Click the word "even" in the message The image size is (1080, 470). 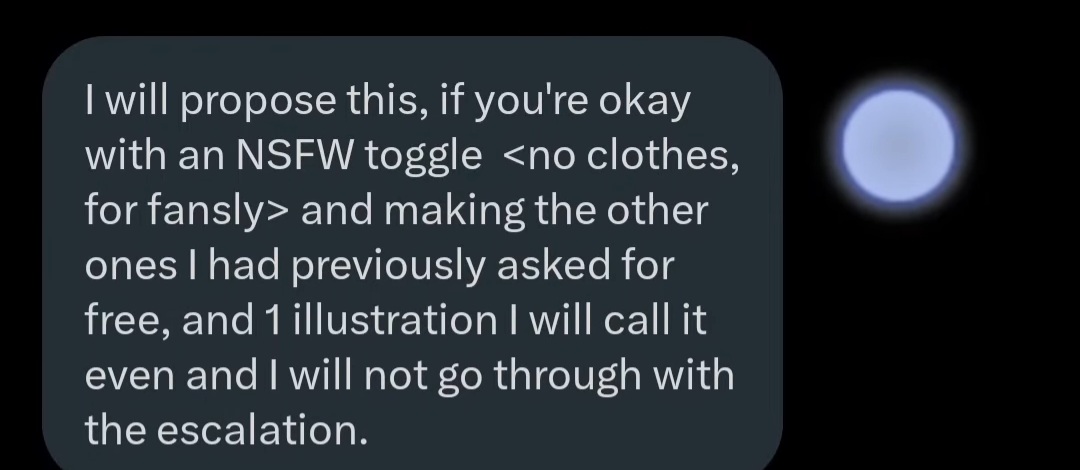click(129, 376)
